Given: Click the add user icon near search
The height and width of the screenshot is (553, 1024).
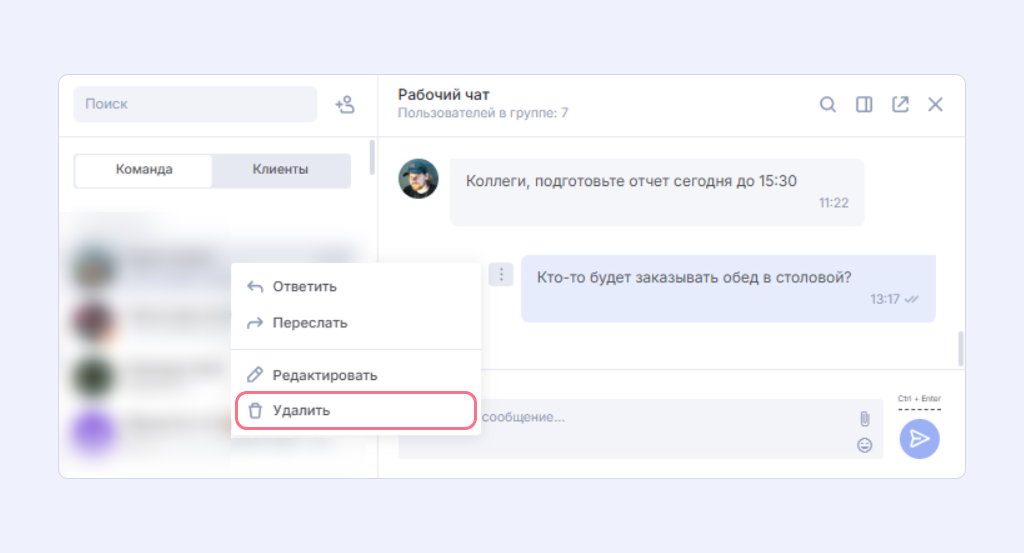Looking at the screenshot, I should [x=344, y=104].
